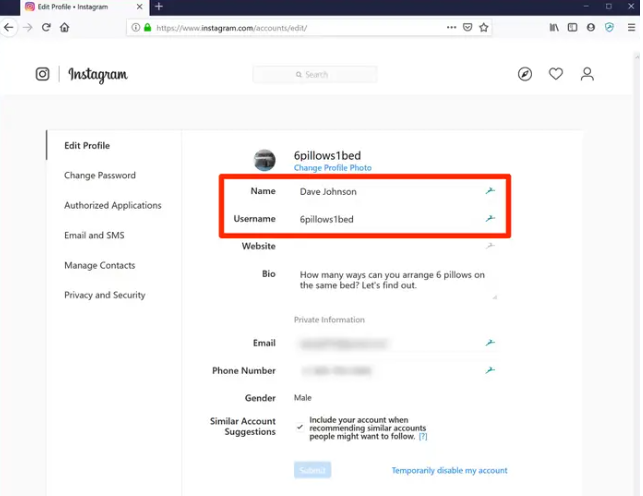Open the browser home page
The height and width of the screenshot is (496, 643).
click(64, 27)
